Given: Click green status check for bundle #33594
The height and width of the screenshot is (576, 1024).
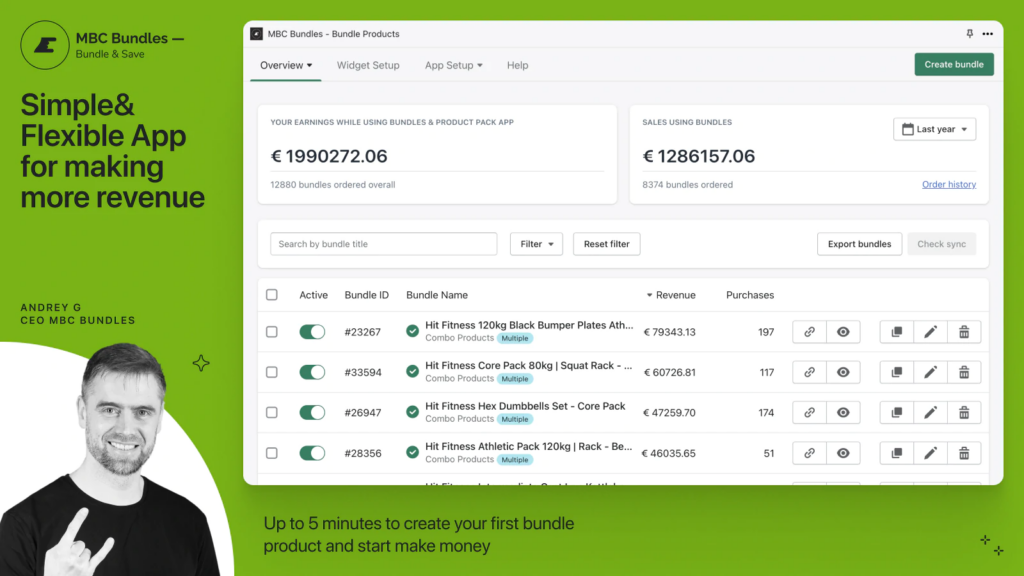Looking at the screenshot, I should (x=412, y=372).
